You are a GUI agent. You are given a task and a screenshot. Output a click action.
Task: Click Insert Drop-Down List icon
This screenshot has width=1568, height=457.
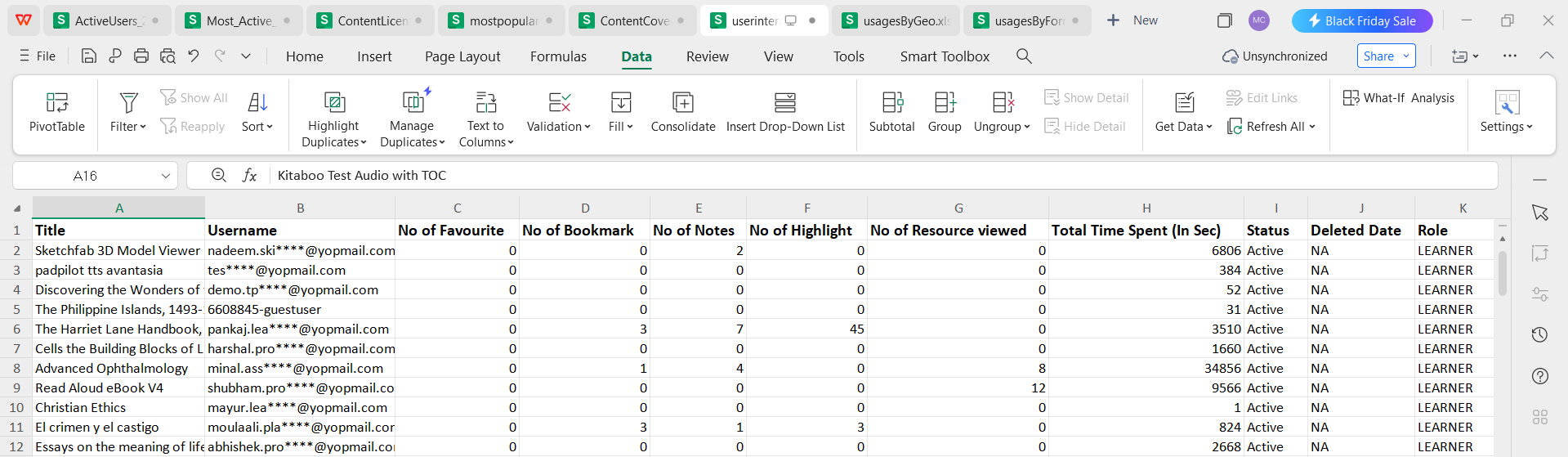click(x=784, y=102)
